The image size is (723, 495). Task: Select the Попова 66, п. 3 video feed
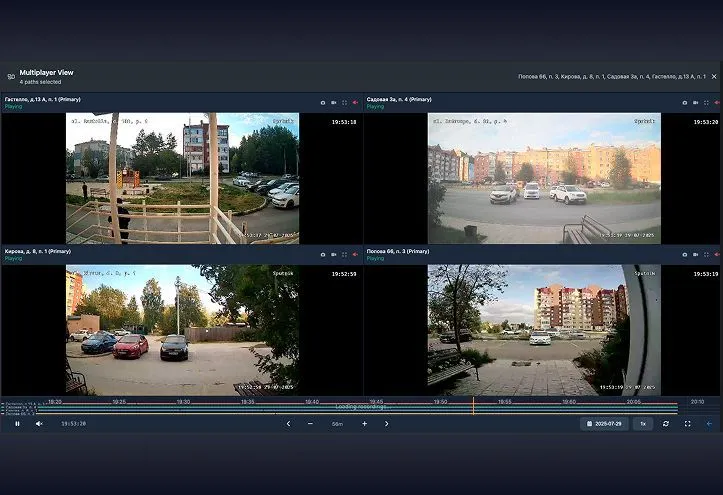[x=544, y=330]
